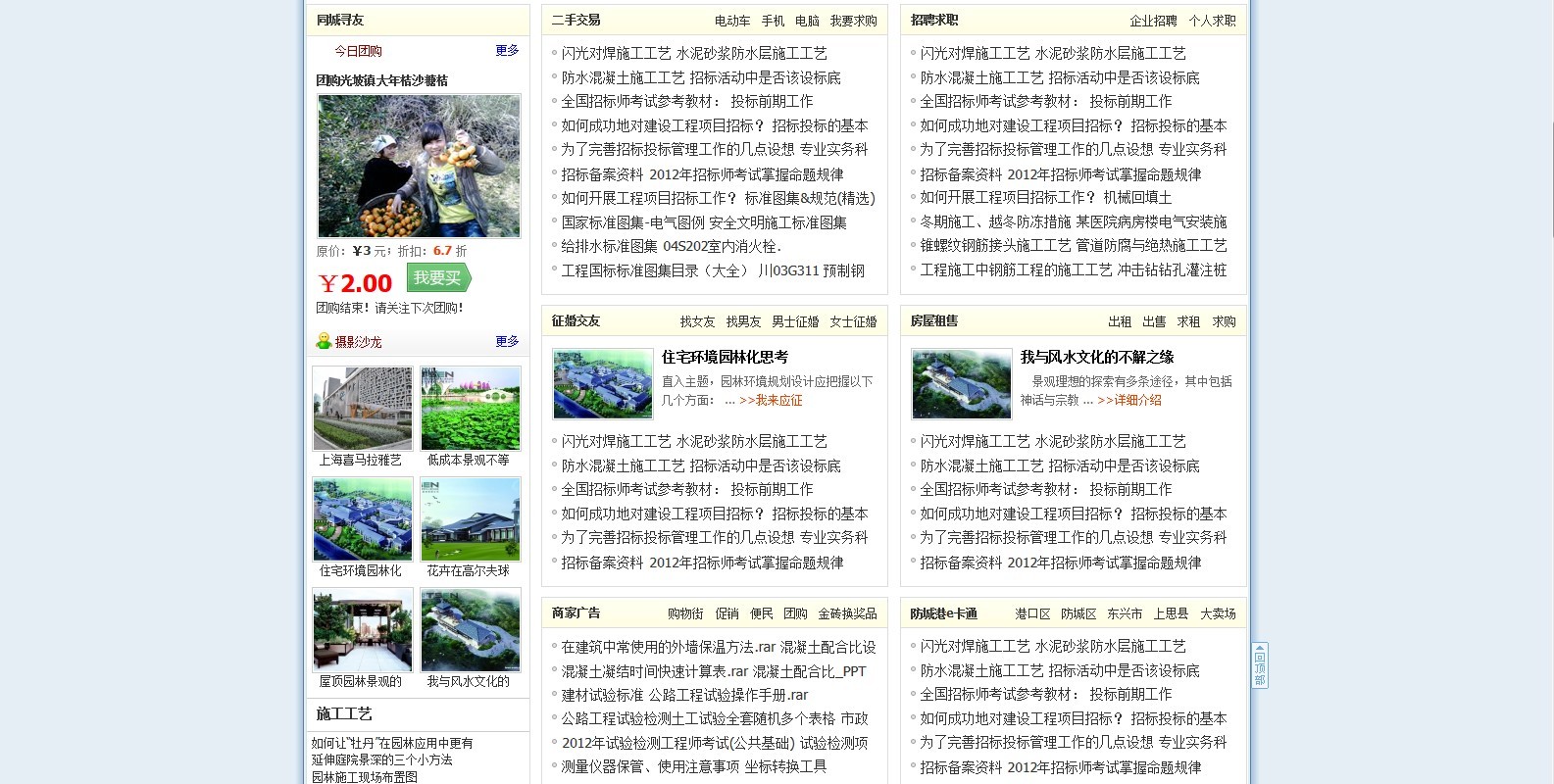The width and height of the screenshot is (1554, 784).
Task: Open the 今日团购 tab label
Action: [x=358, y=51]
